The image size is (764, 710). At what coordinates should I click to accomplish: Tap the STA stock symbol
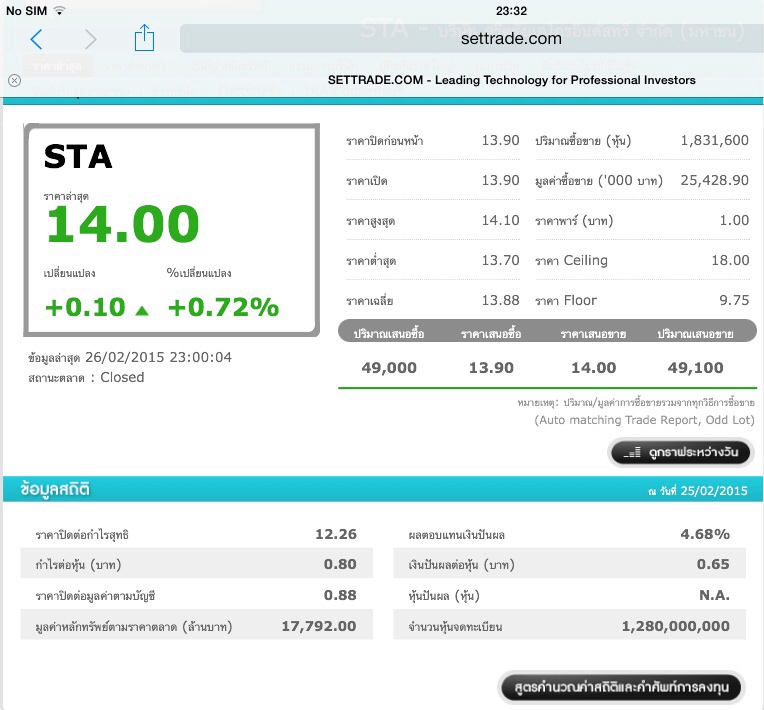(78, 156)
